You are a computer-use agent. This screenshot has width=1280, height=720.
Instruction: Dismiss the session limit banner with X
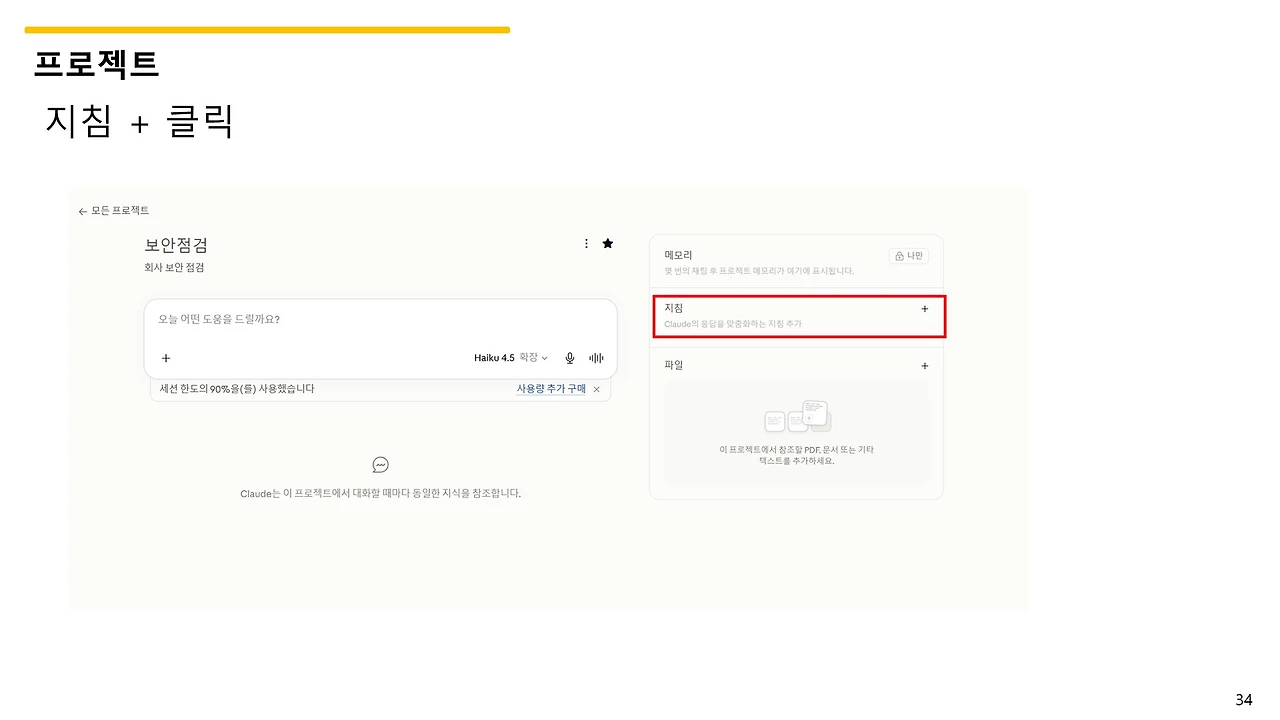click(597, 389)
